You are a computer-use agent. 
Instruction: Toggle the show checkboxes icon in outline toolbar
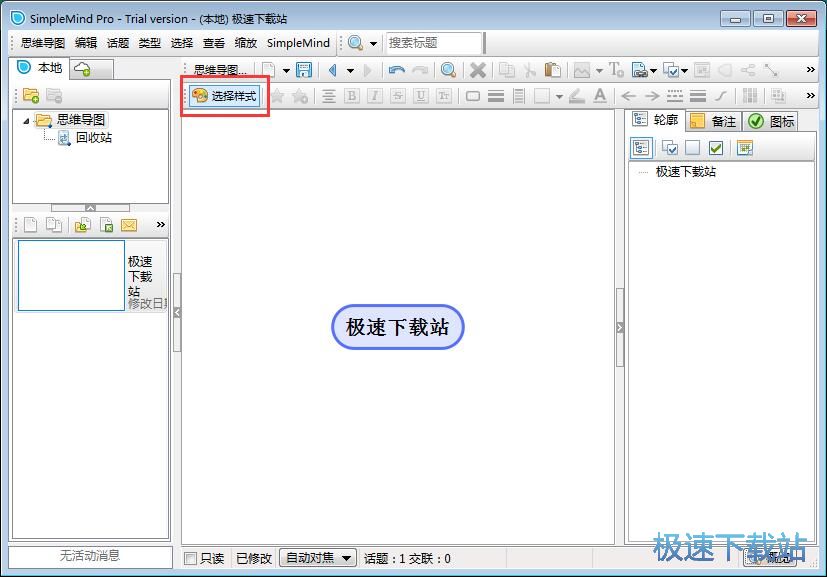point(670,148)
